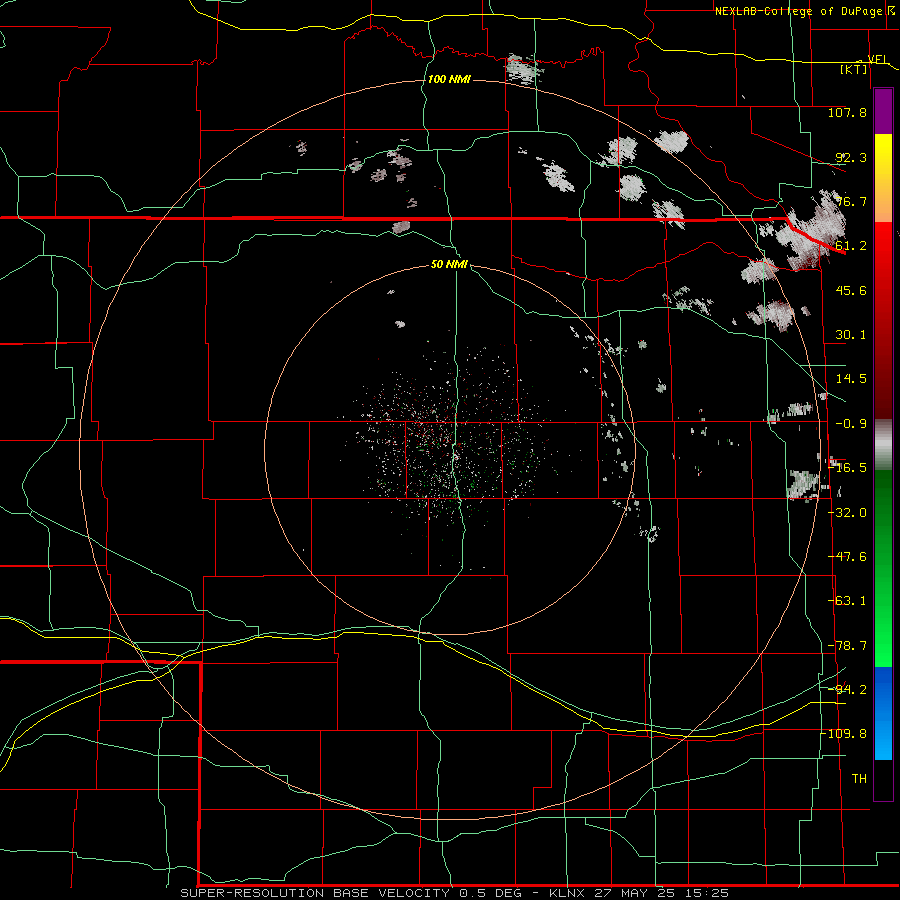
Task: Pick the purple segment of the velocity color bar
Action: [883, 112]
